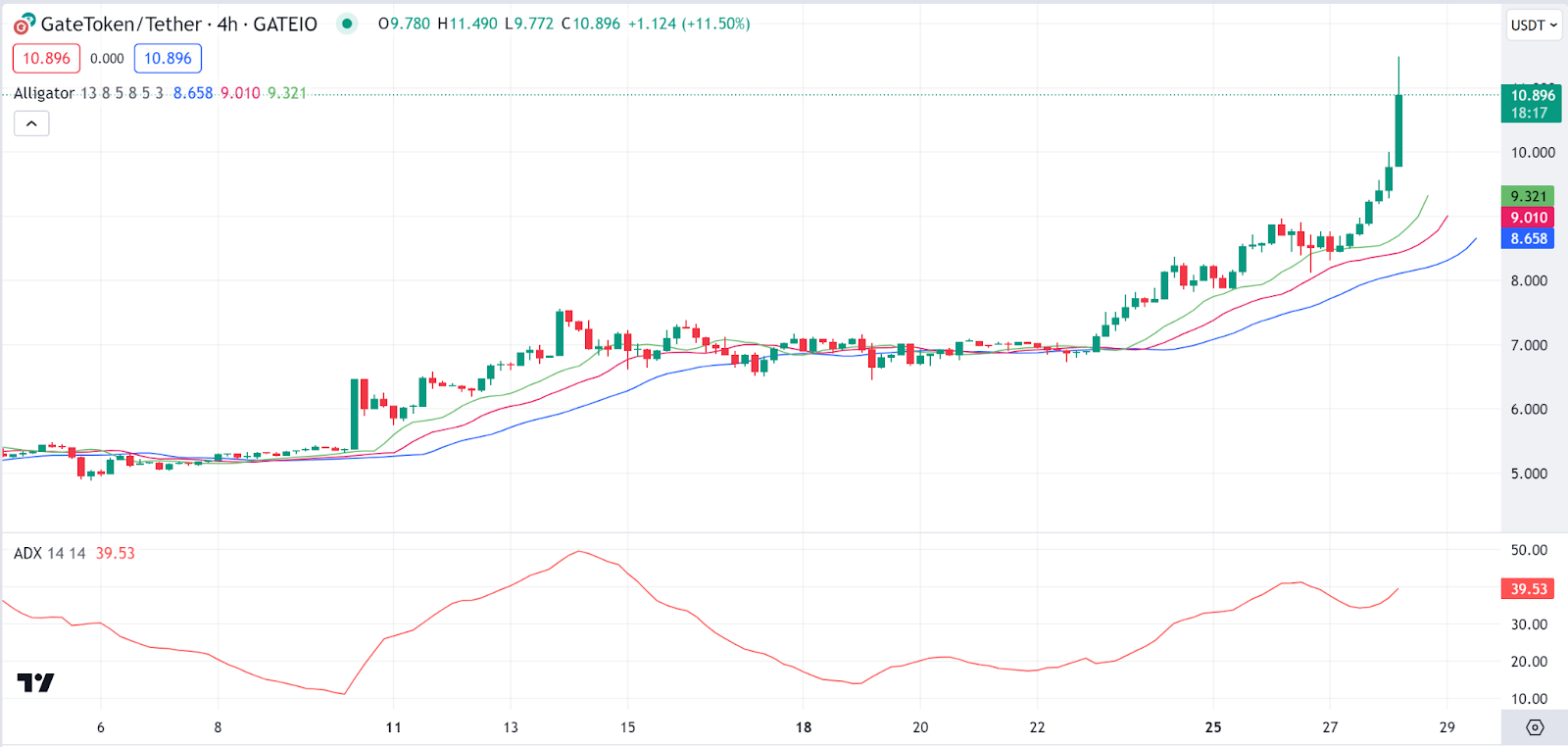The height and width of the screenshot is (747, 1568).
Task: Click the ADX value 39.53 in legend
Action: tap(115, 553)
